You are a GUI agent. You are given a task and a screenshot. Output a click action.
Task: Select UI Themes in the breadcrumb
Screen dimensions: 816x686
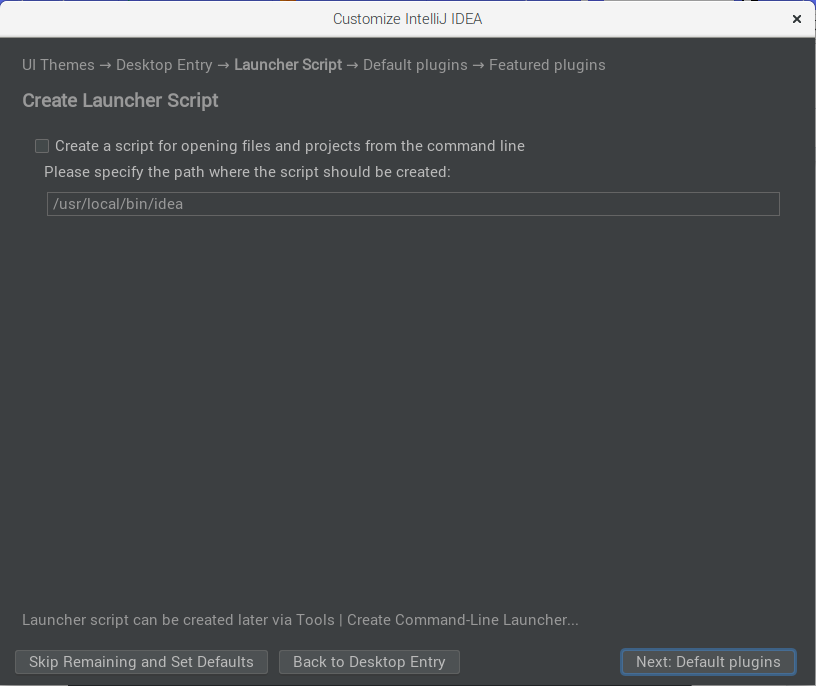pyautogui.click(x=58, y=65)
